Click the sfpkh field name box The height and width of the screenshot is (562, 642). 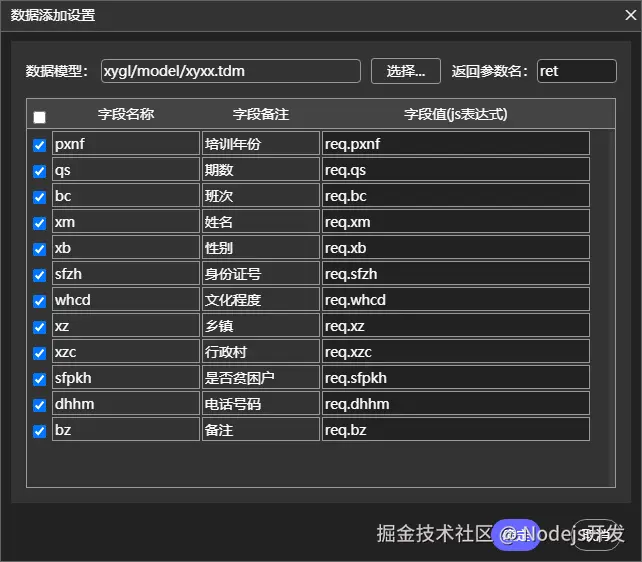tap(126, 377)
